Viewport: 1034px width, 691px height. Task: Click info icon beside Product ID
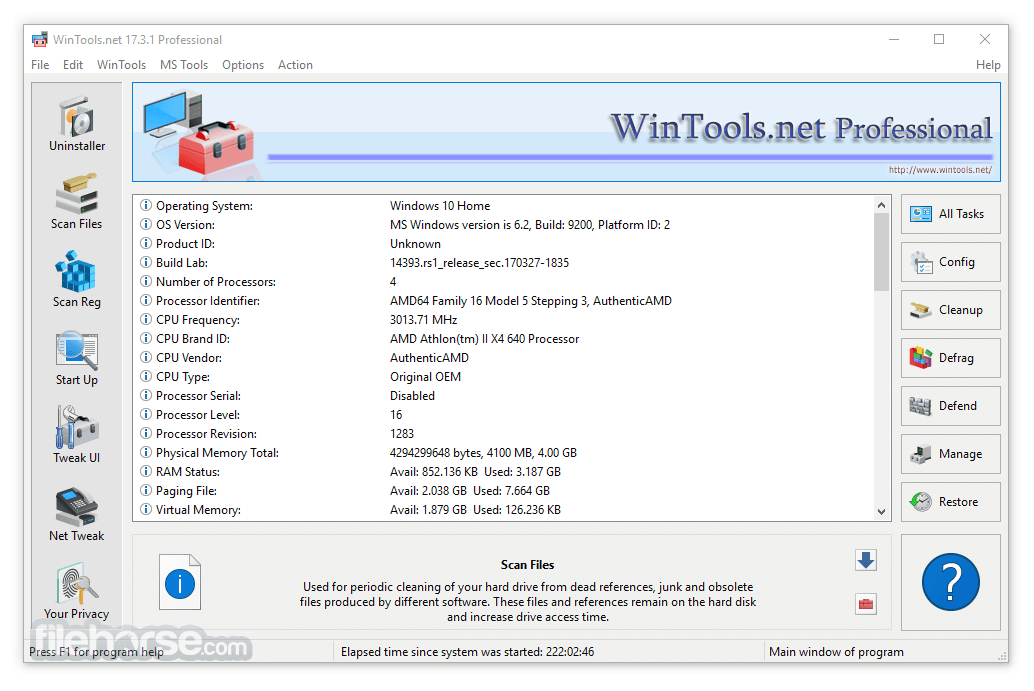[x=146, y=244]
